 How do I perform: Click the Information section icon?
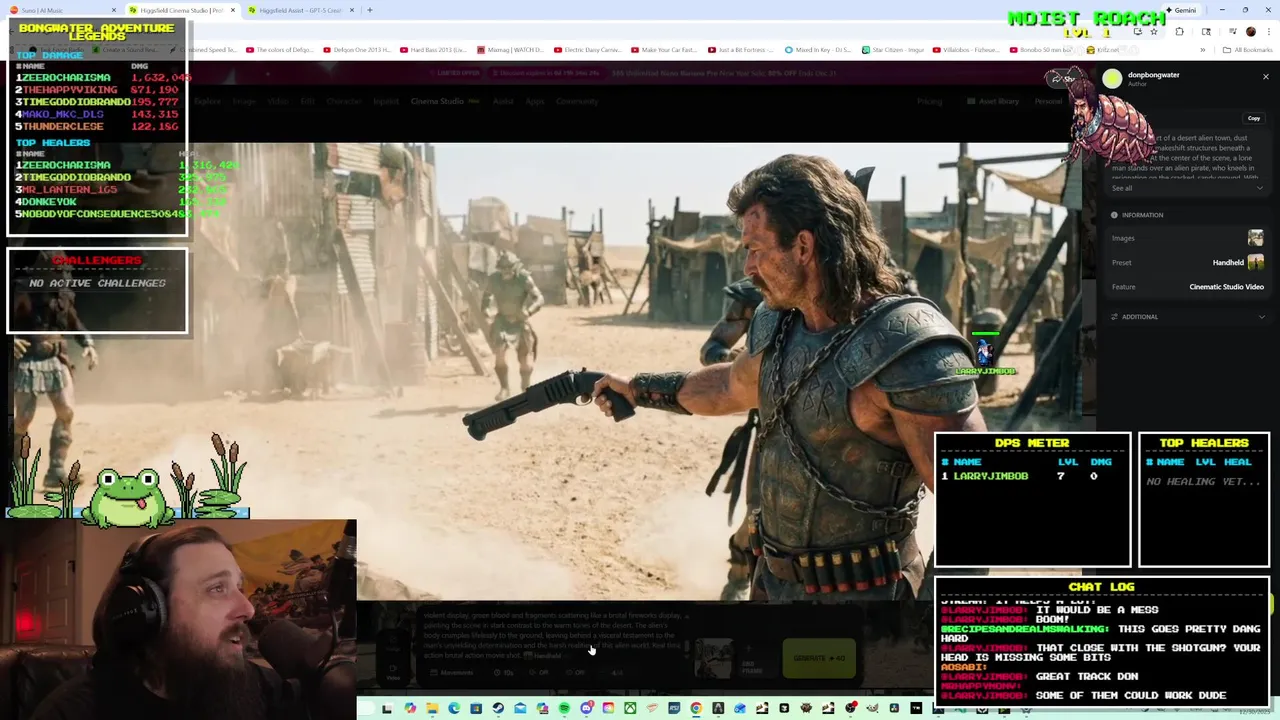coord(1114,215)
